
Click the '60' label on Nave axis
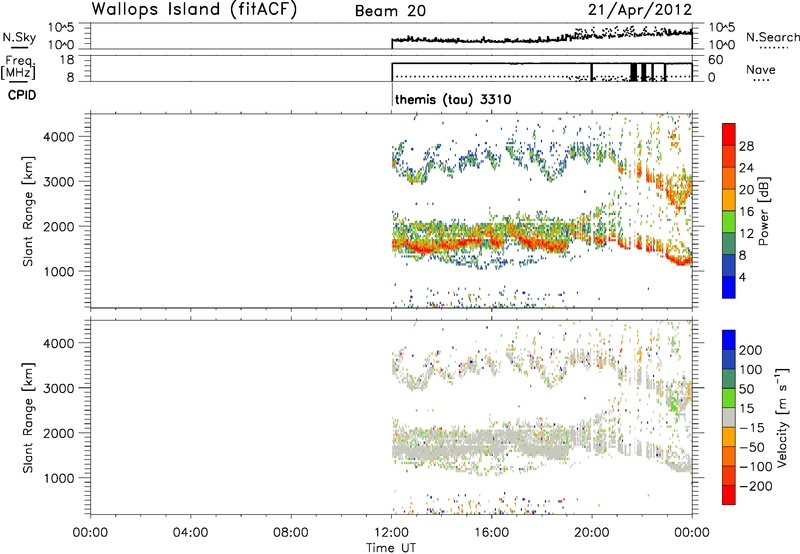pyautogui.click(x=716, y=60)
